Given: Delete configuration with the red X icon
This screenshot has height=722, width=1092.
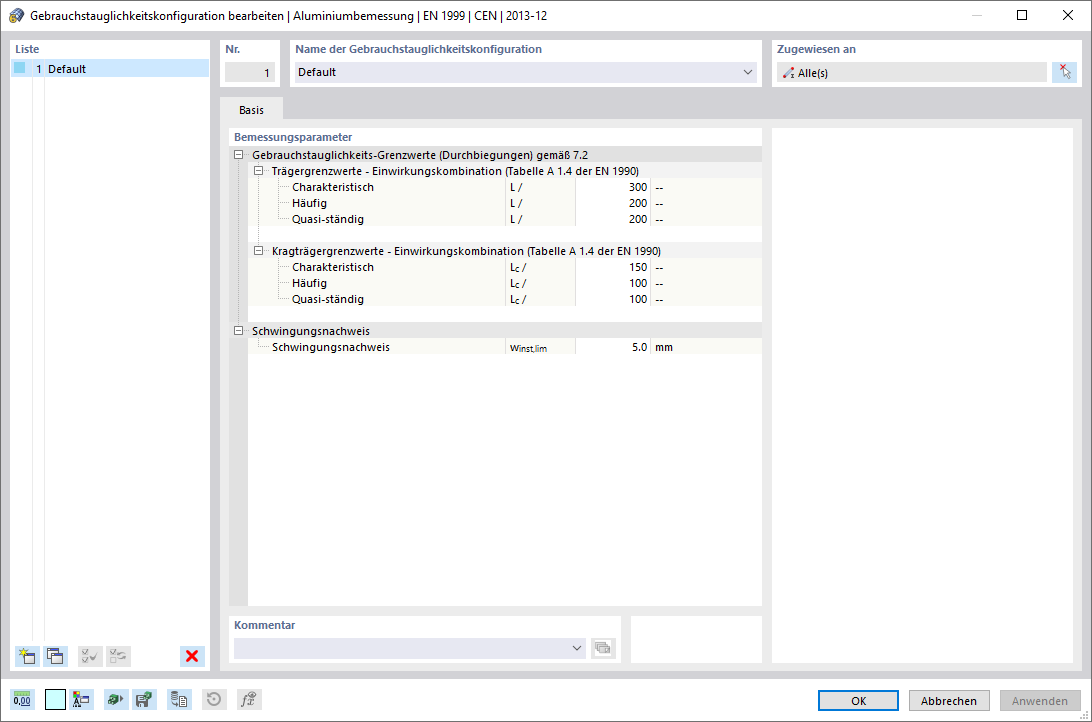Looking at the screenshot, I should (x=191, y=656).
